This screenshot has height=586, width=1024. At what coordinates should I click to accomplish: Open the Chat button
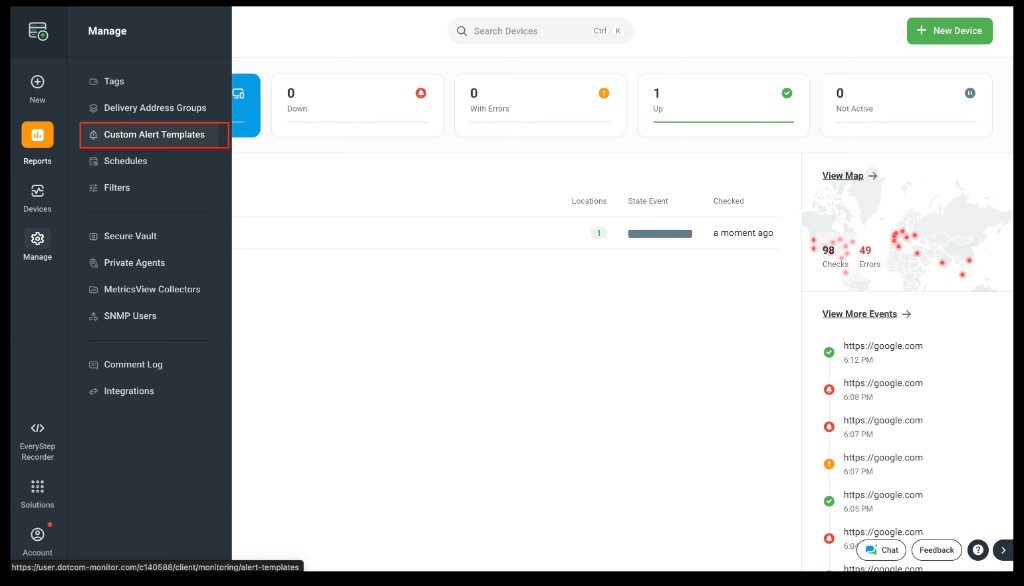click(881, 550)
